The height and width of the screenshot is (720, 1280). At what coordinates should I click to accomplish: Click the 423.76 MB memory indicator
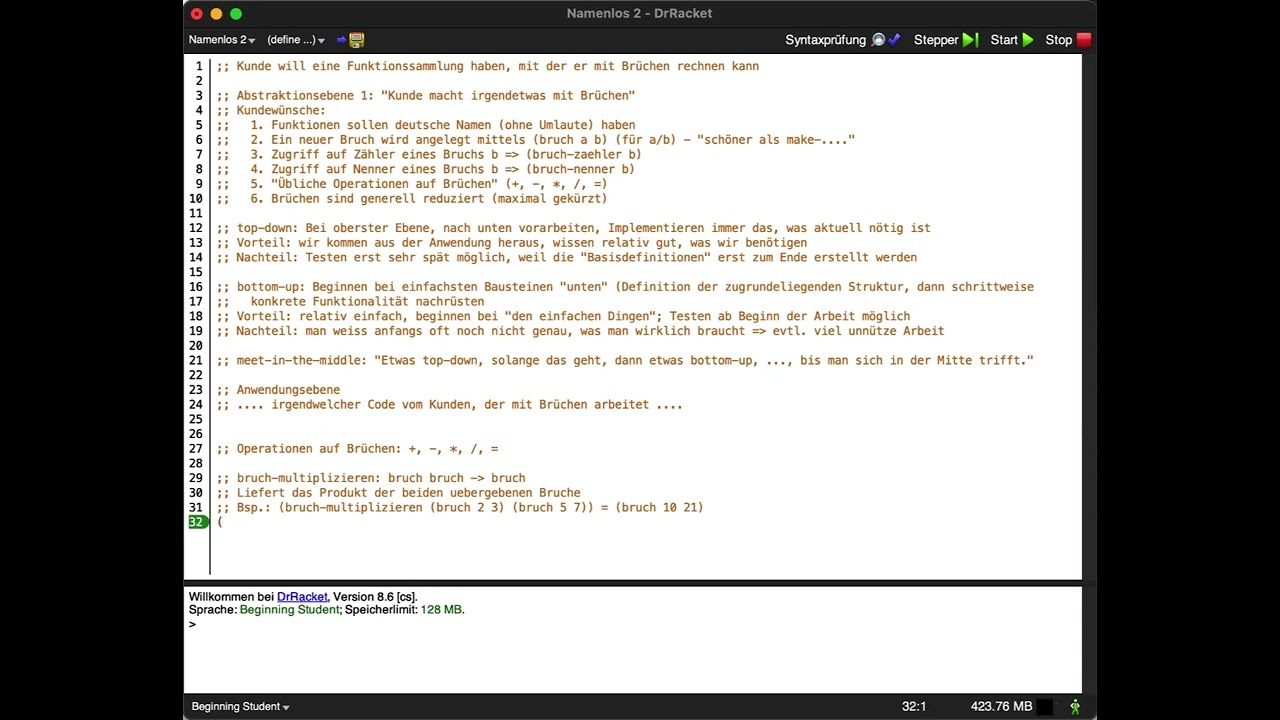[x=1001, y=706]
